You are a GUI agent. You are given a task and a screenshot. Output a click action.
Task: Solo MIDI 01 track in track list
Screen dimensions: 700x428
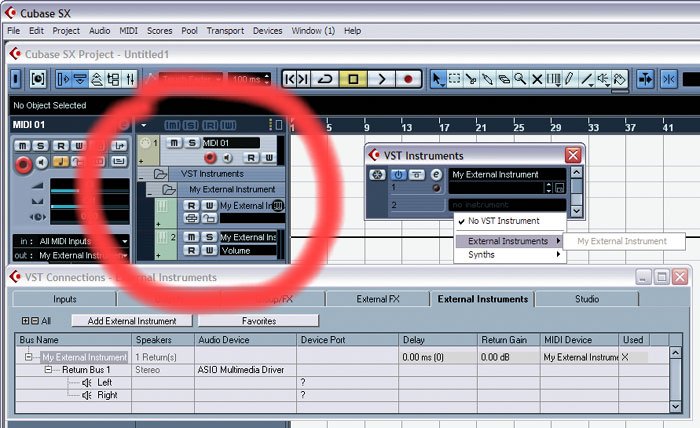pos(192,143)
